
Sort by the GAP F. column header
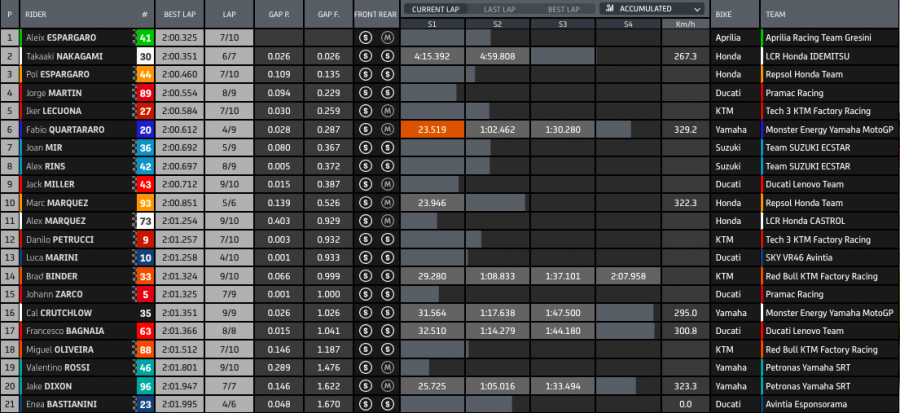click(x=329, y=14)
